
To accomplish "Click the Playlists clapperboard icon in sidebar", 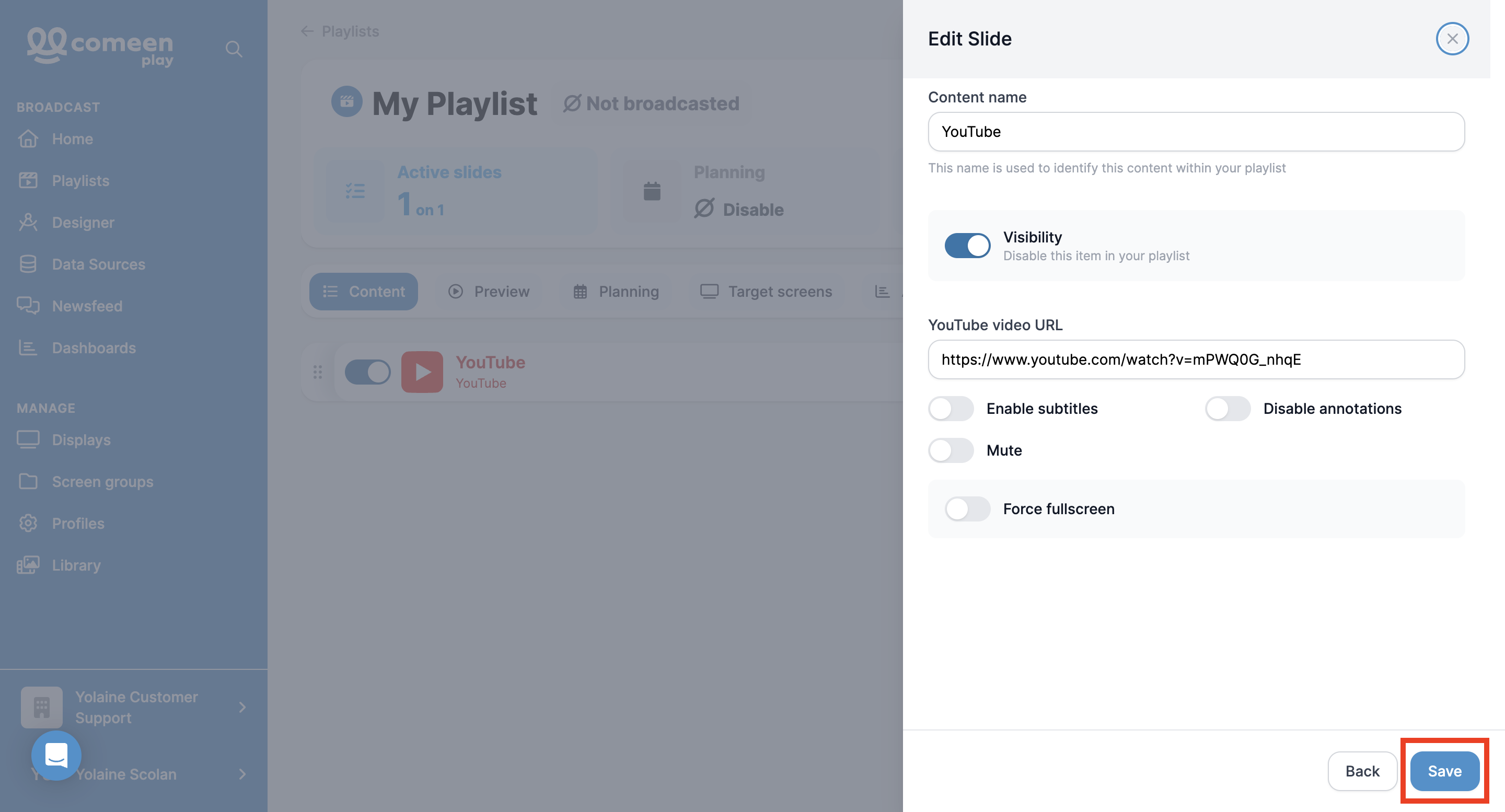I will 28,180.
